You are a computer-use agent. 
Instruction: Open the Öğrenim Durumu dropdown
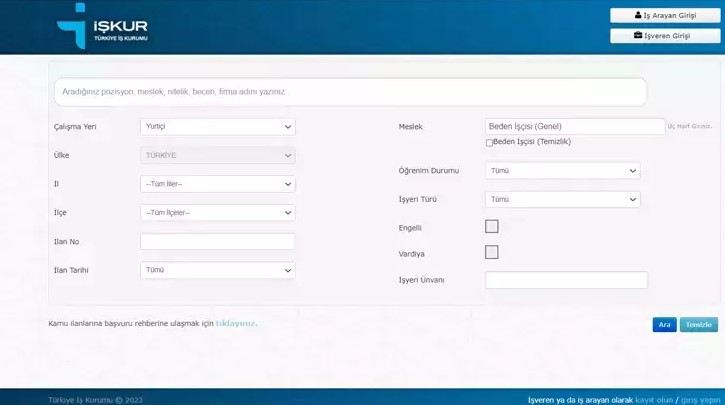point(563,171)
